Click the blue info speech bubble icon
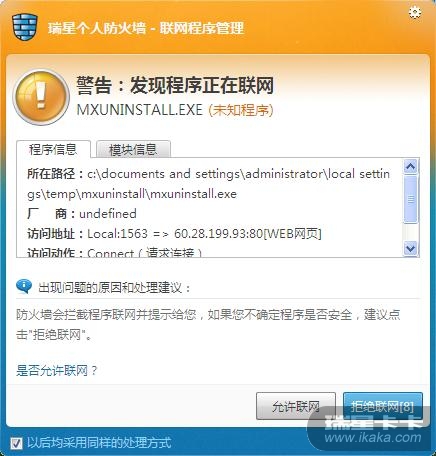 24,287
